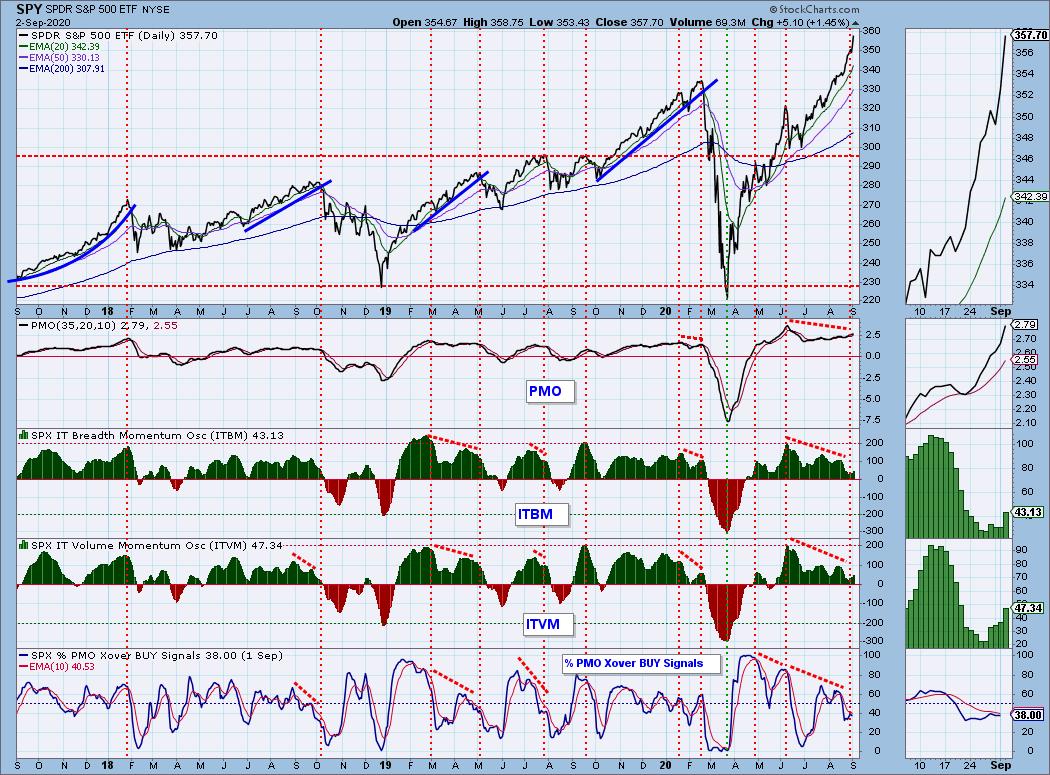Select the Low 353.43 value
The height and width of the screenshot is (775, 1050).
[559, 22]
